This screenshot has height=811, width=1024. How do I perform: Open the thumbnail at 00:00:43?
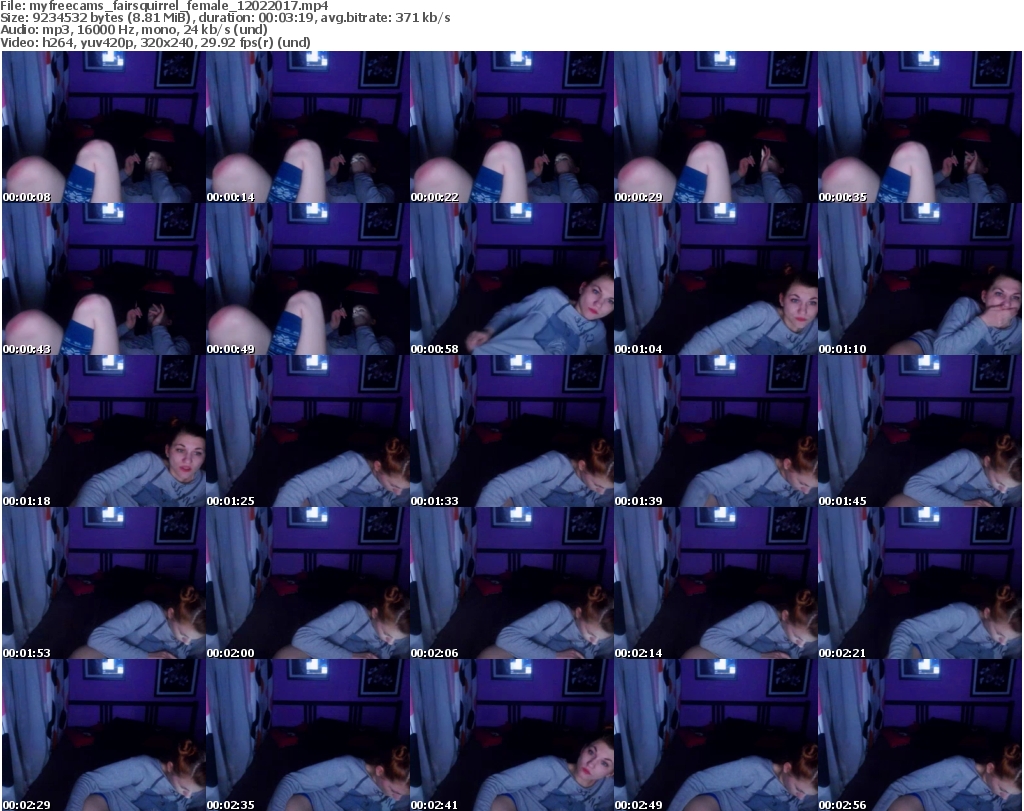point(104,279)
